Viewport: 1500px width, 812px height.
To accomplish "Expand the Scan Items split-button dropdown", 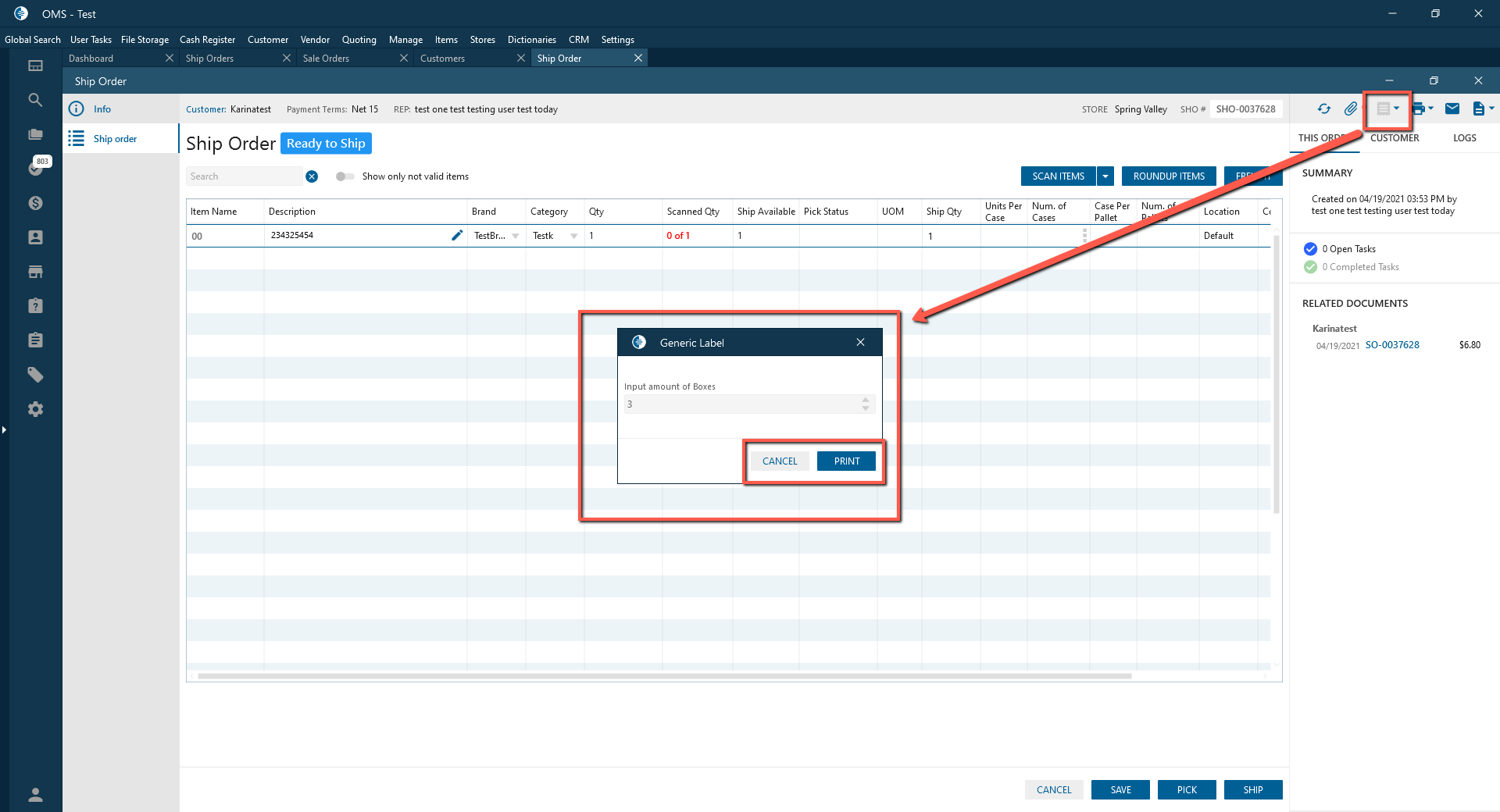I will pyautogui.click(x=1105, y=176).
